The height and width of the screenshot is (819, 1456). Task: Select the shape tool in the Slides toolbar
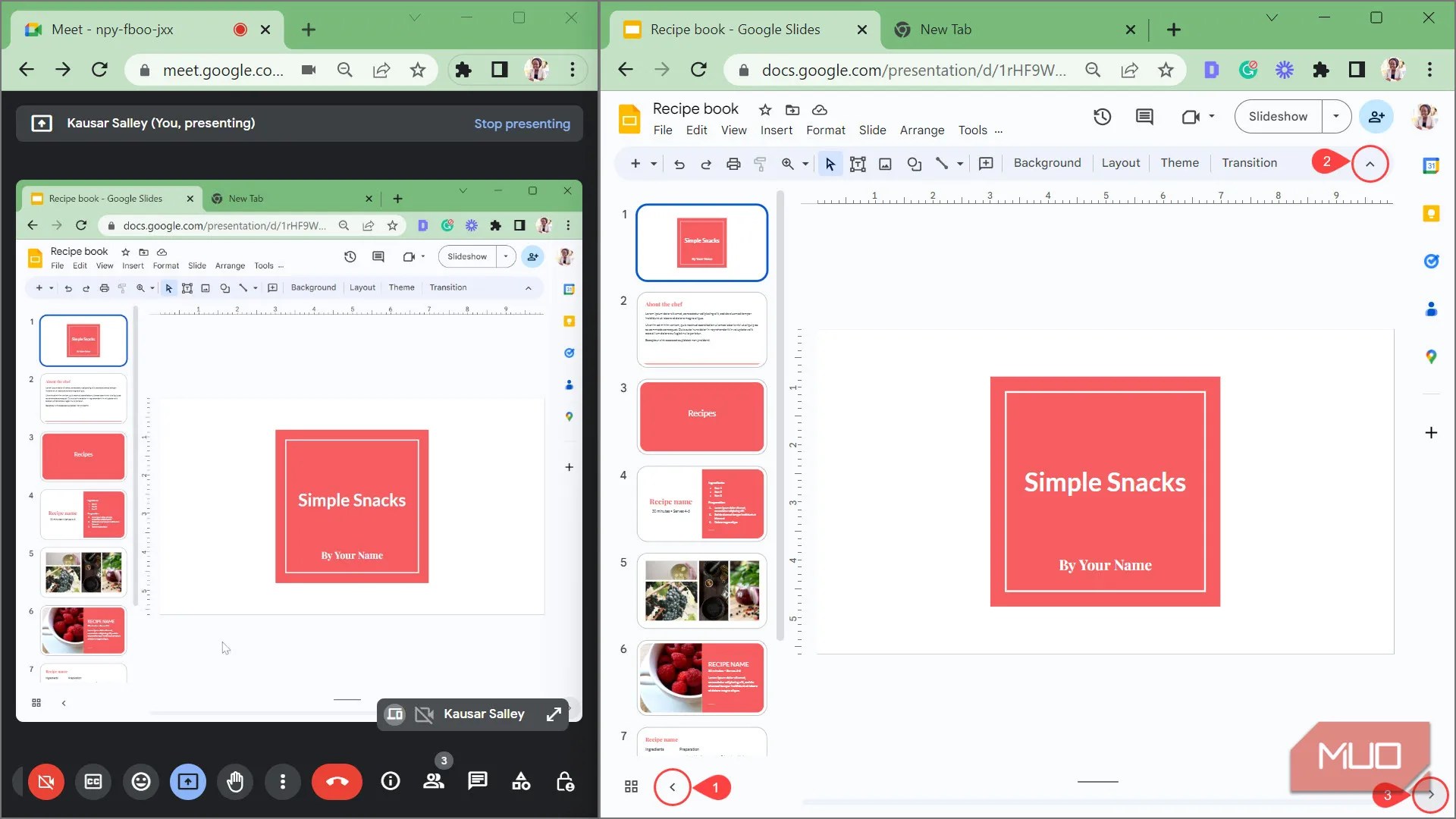click(914, 163)
